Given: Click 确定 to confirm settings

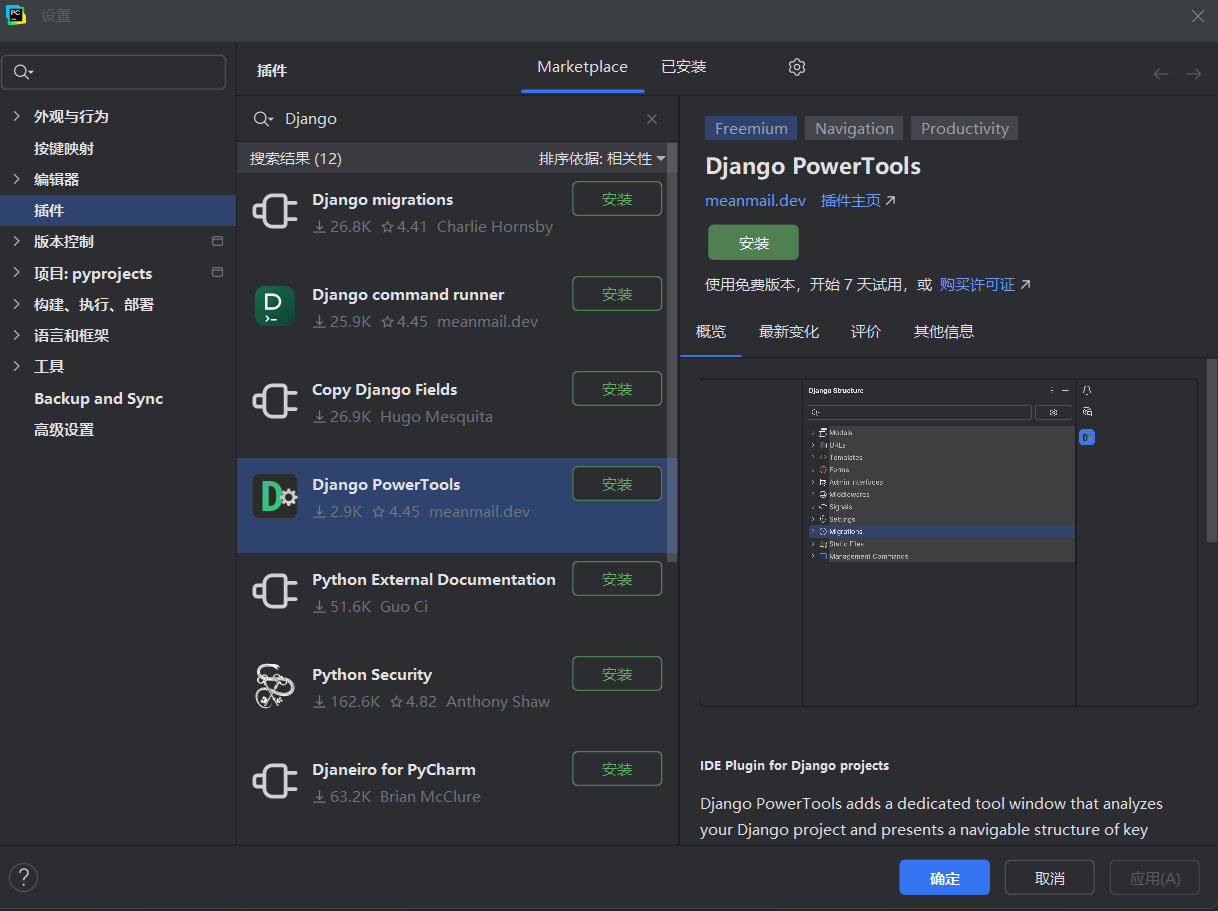Looking at the screenshot, I should coord(944,878).
